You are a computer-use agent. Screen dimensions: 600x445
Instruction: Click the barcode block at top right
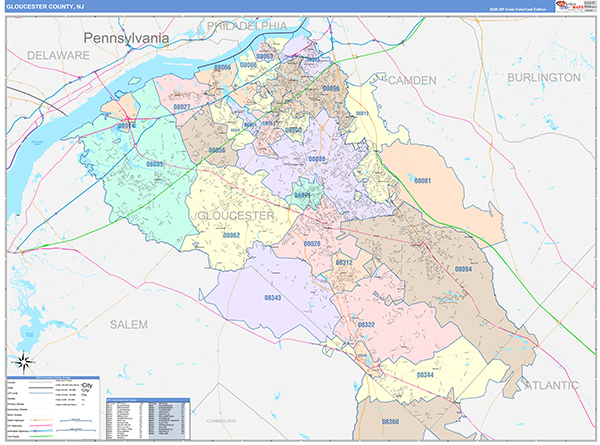588,8
